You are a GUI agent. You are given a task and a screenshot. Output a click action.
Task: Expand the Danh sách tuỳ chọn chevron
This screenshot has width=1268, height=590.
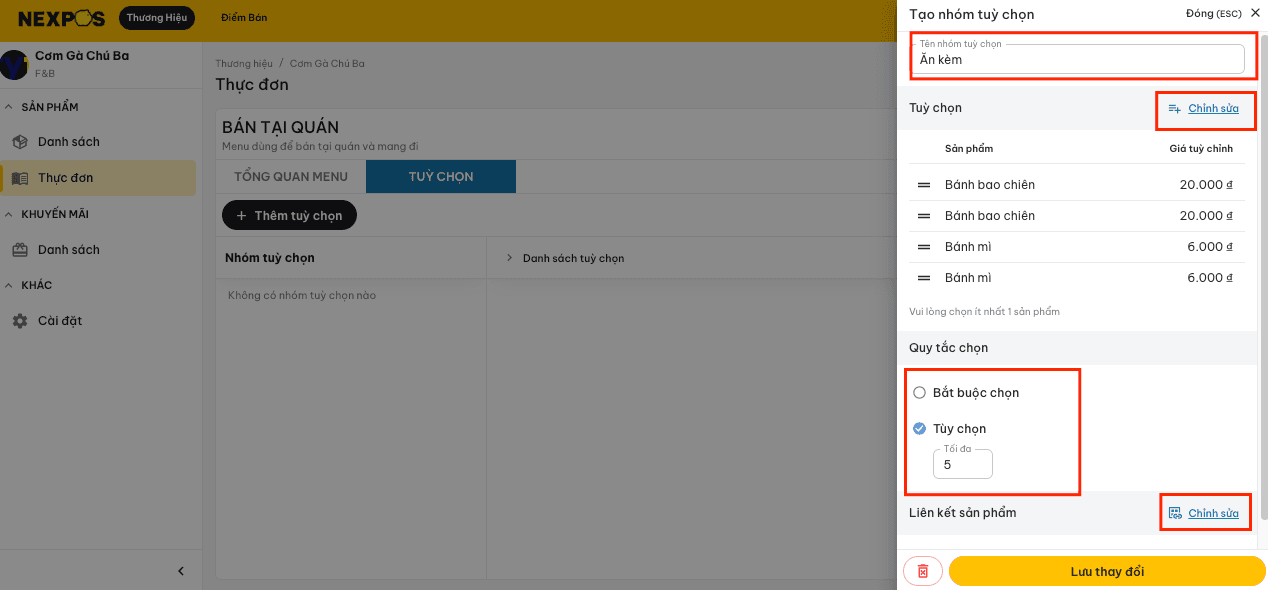pos(510,258)
